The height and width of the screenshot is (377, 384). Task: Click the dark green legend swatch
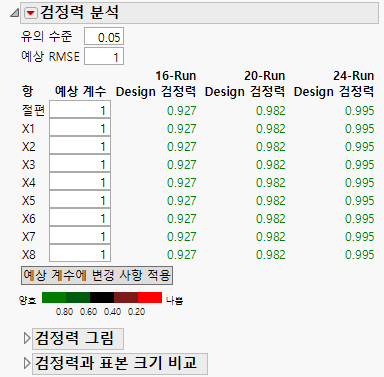[x=78, y=298]
